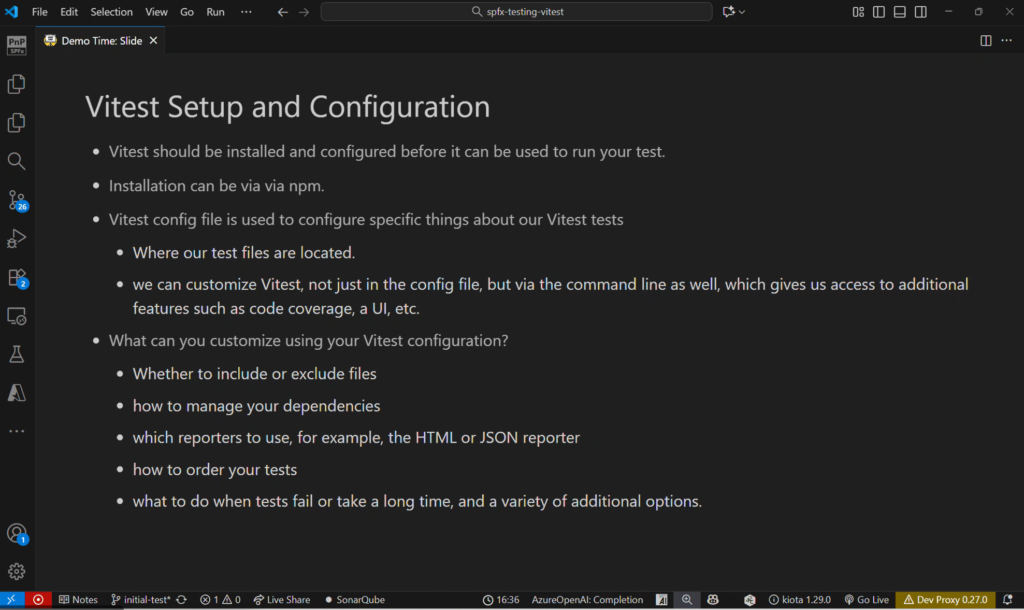Click Go Live in status bar

(866, 600)
